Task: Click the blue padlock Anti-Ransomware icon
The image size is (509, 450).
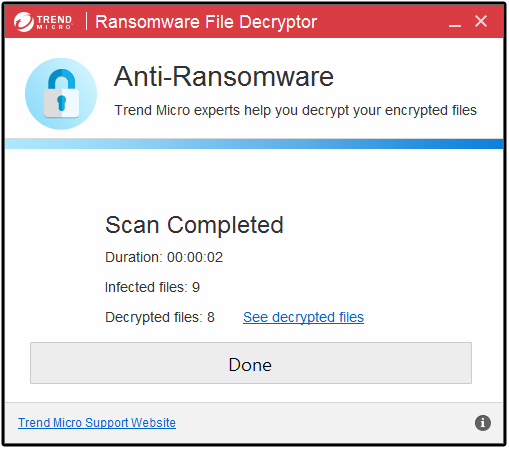Action: [61, 94]
